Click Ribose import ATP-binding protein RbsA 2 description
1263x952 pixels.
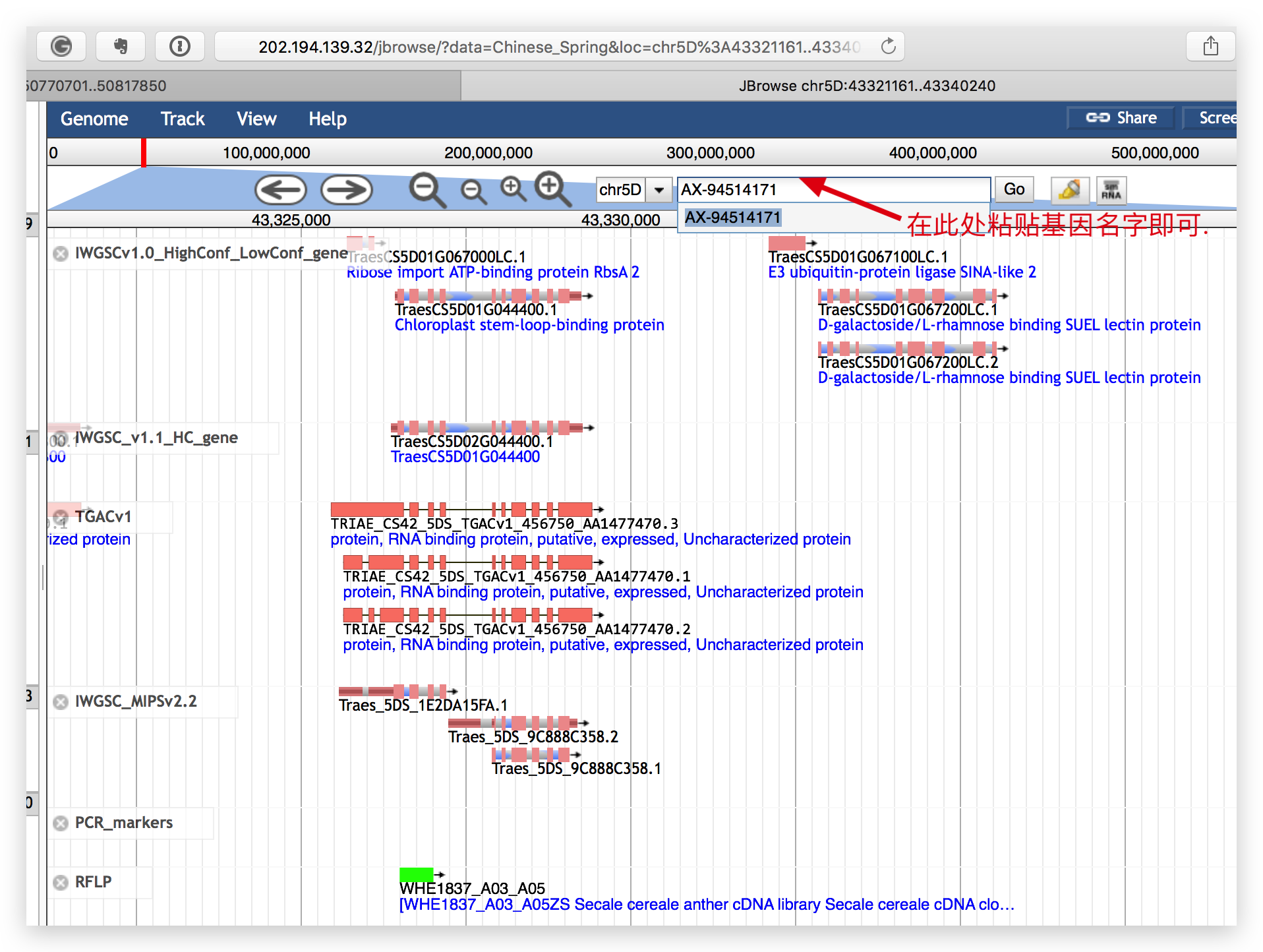(x=493, y=272)
